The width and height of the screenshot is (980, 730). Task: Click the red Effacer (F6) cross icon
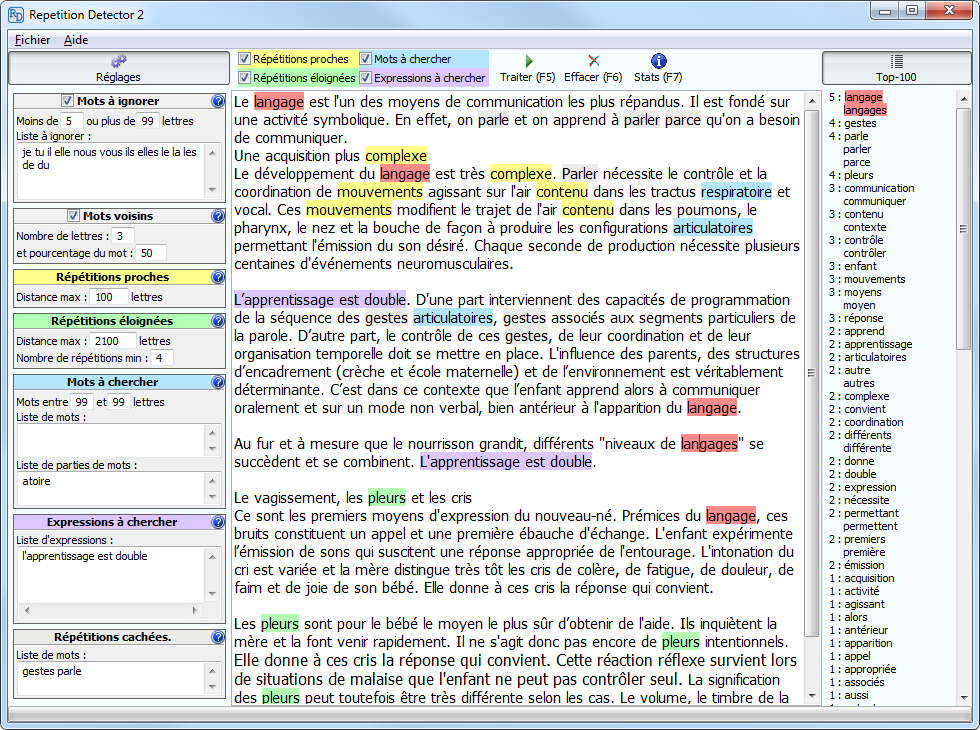click(x=593, y=61)
